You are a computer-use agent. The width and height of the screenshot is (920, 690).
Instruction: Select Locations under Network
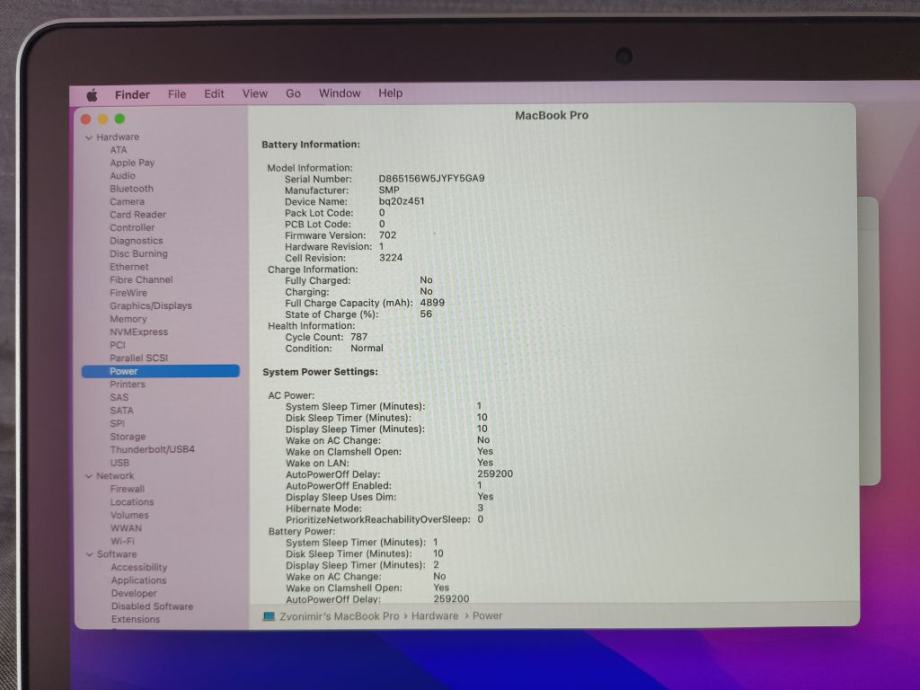(132, 502)
